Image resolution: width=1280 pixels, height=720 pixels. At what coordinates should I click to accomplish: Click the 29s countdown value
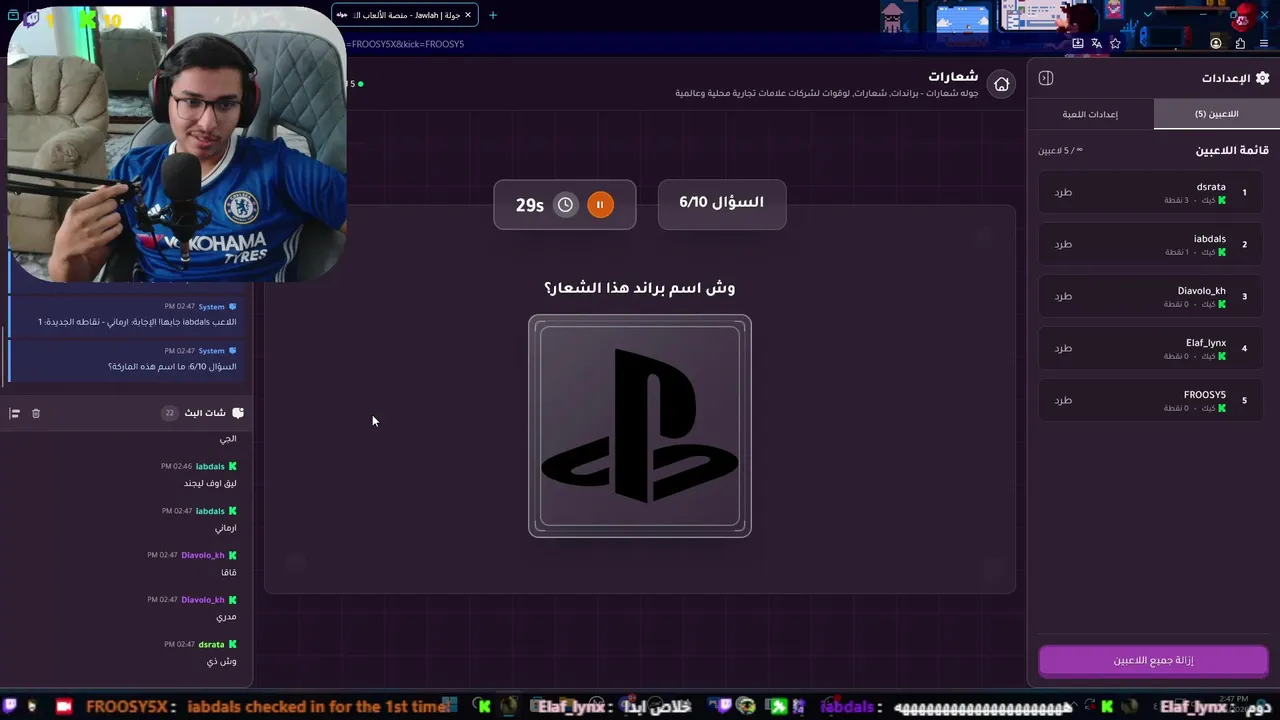click(530, 205)
